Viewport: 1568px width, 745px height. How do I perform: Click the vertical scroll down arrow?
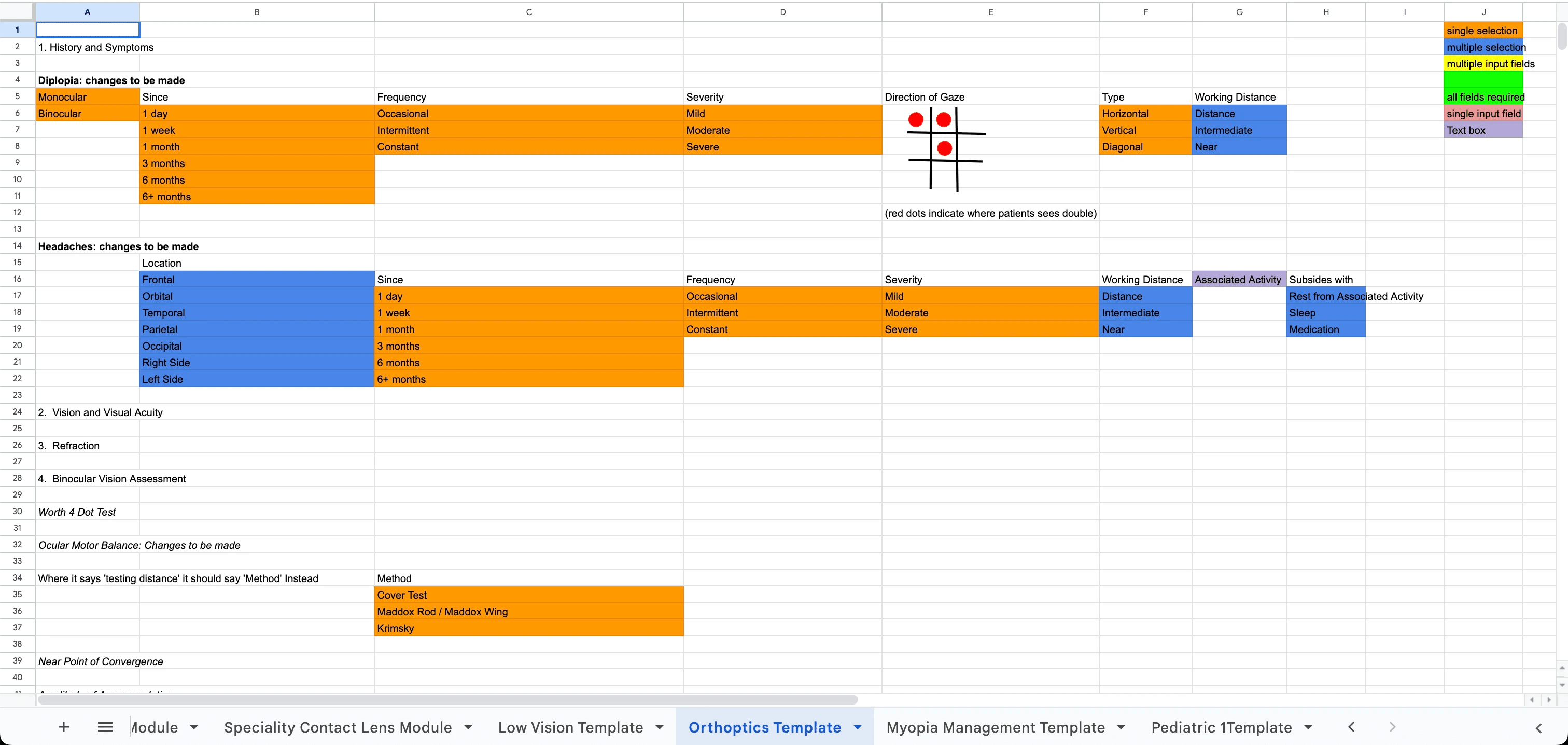pos(1561,685)
